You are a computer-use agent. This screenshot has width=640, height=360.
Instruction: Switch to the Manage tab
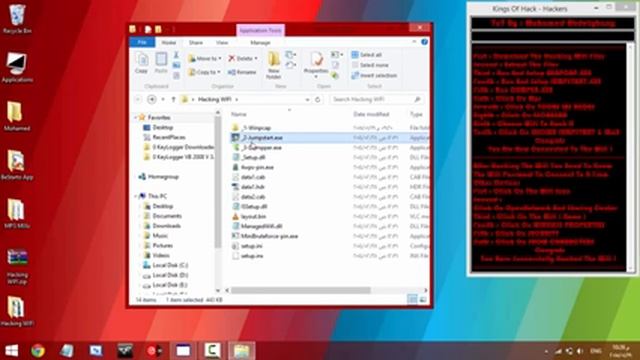(x=260, y=42)
